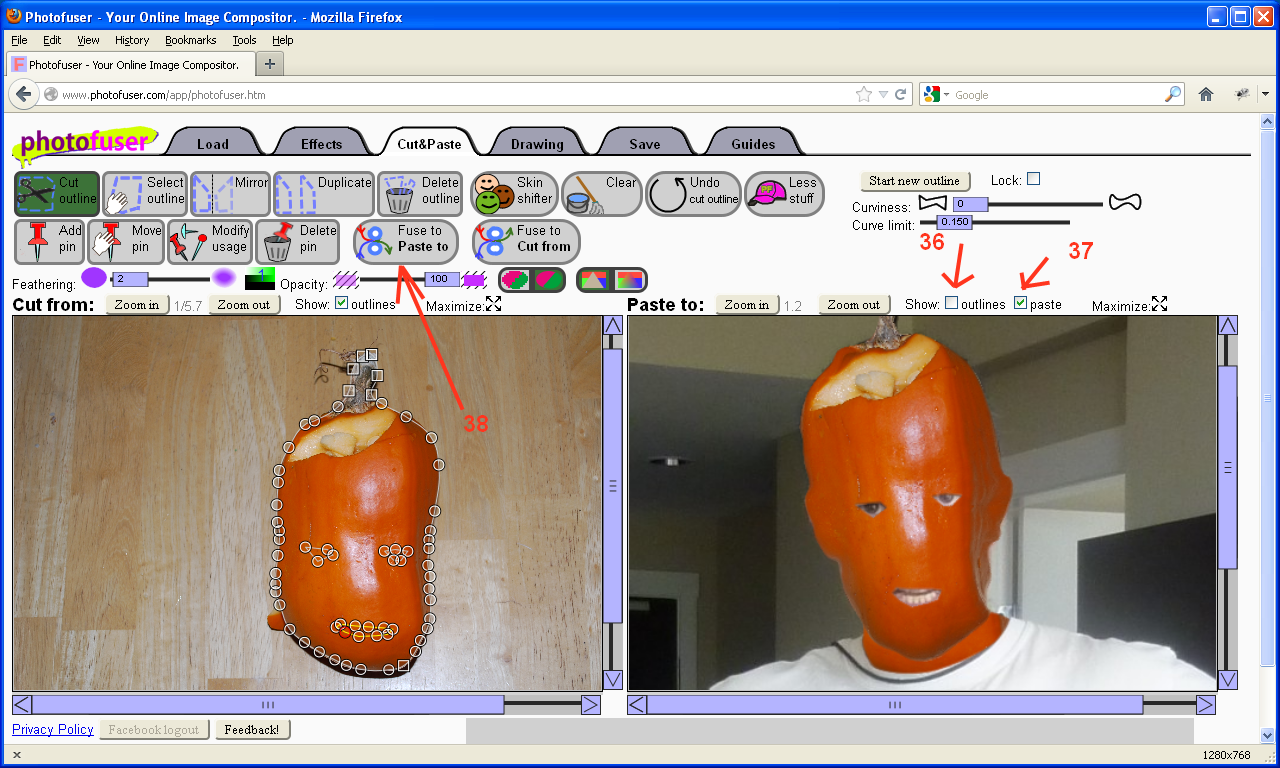Select the Cut outline scissors tool
1280x768 pixels.
tap(57, 194)
